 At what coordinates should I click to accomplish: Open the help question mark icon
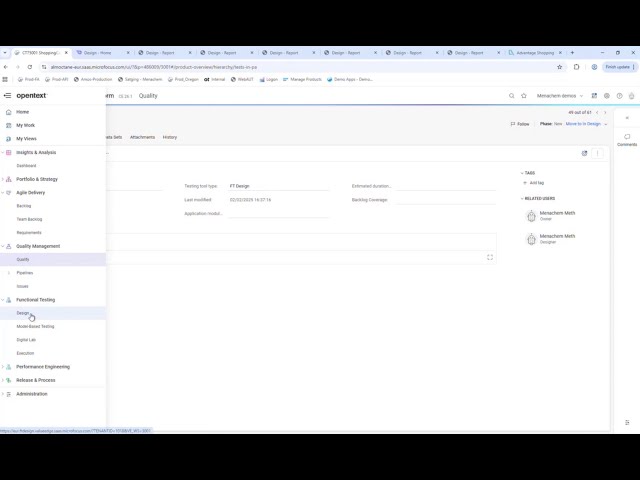(619, 96)
